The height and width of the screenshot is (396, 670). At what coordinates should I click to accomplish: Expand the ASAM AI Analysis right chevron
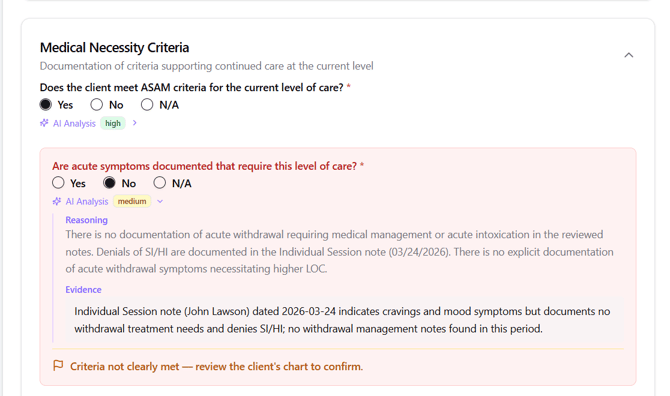135,123
